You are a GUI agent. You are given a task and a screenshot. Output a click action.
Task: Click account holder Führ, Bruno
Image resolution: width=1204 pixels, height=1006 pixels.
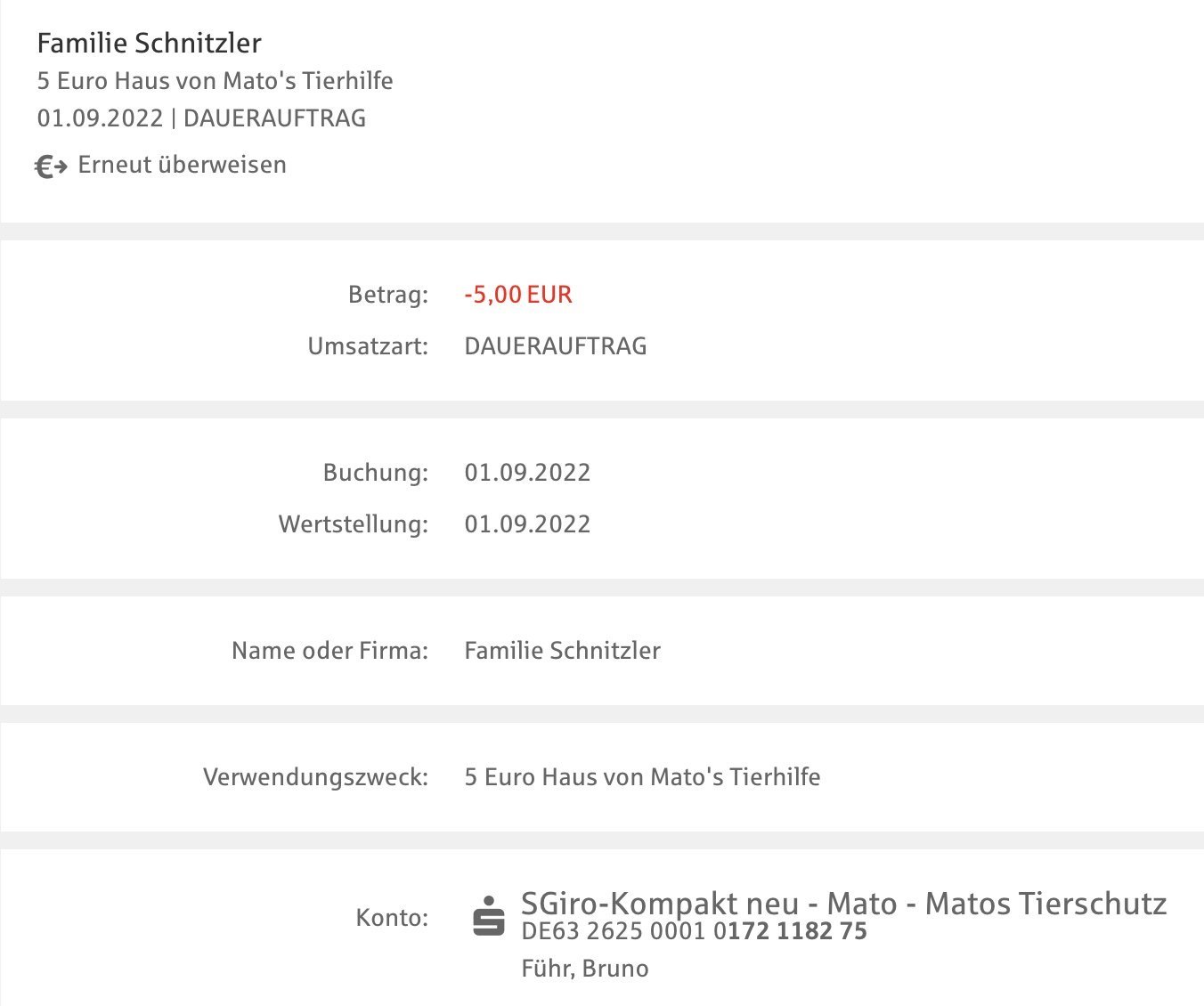tap(585, 969)
